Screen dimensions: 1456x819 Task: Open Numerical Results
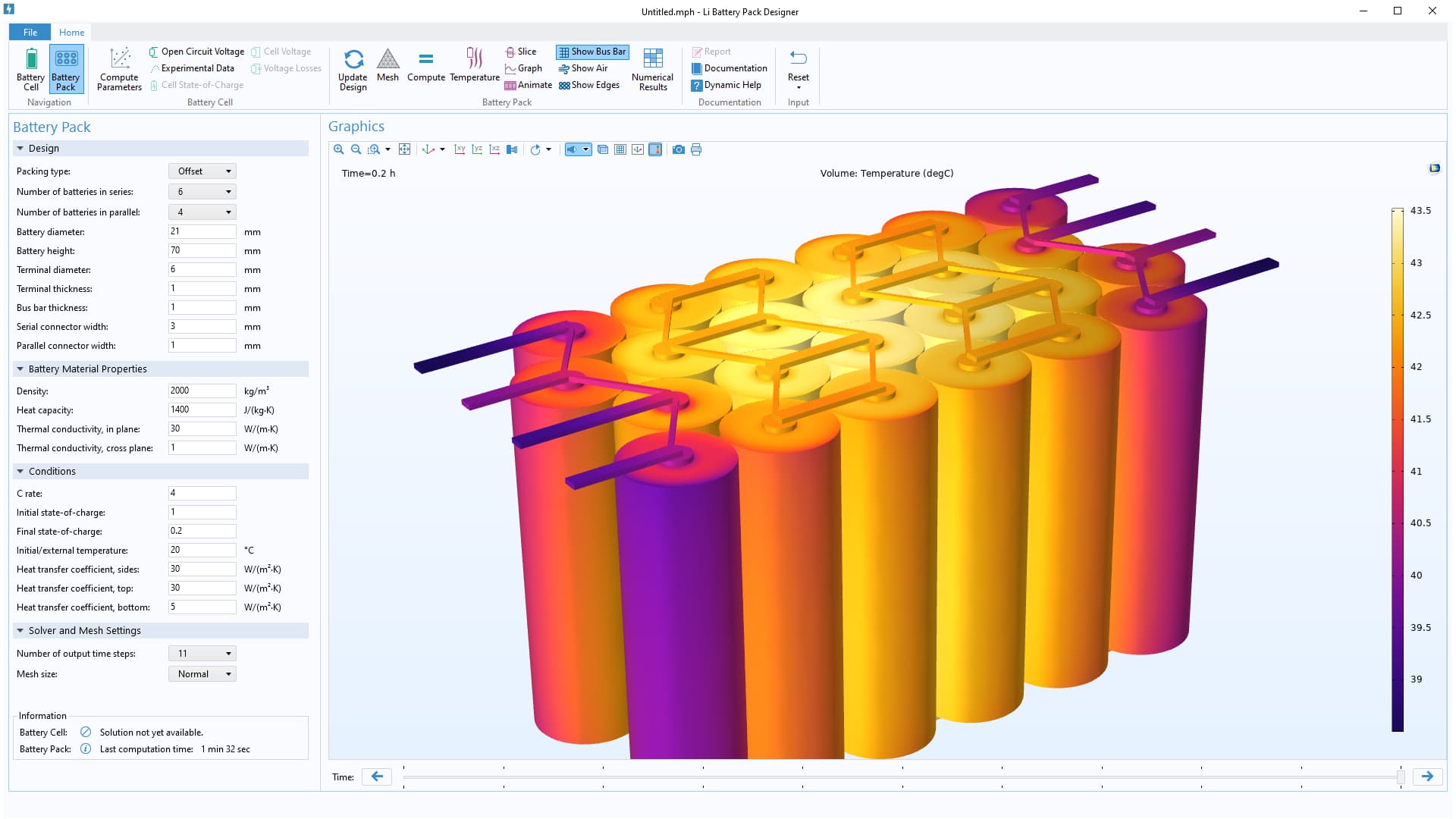tap(652, 70)
